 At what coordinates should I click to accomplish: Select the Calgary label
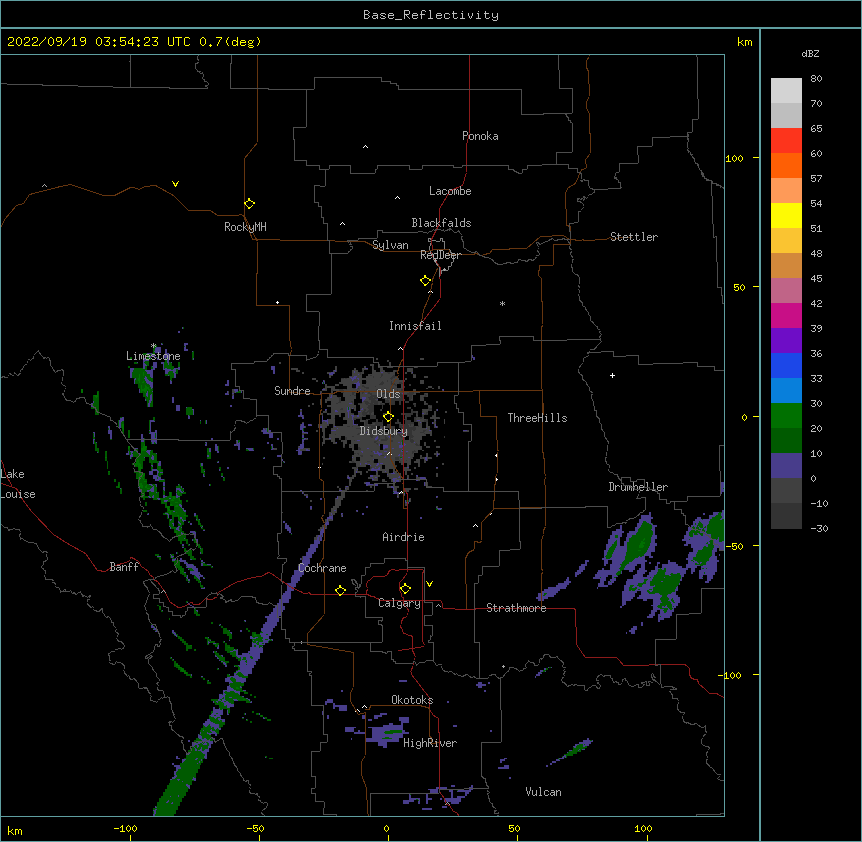[x=399, y=603]
